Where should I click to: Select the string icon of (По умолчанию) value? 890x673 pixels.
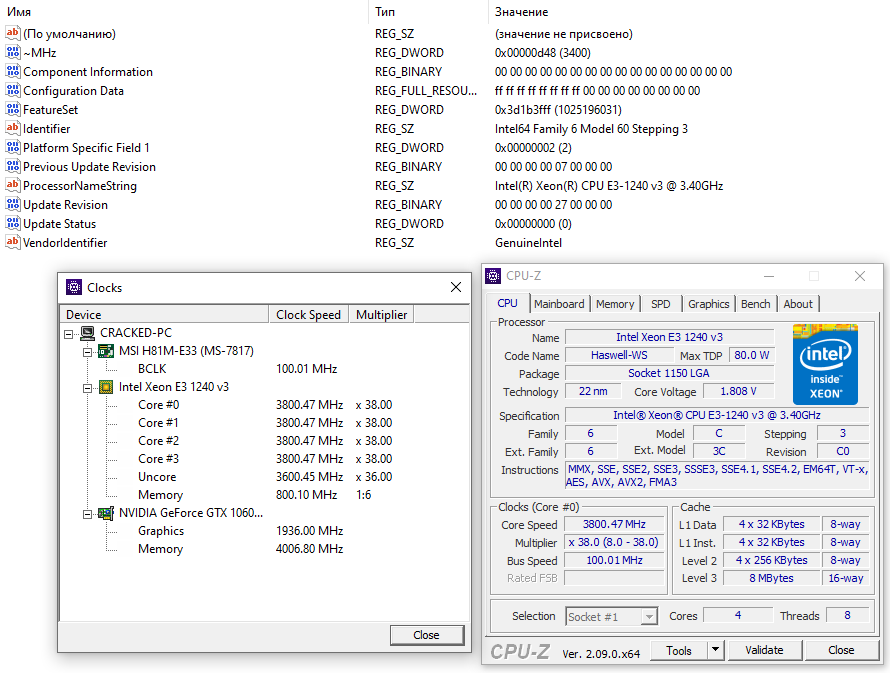(12, 33)
